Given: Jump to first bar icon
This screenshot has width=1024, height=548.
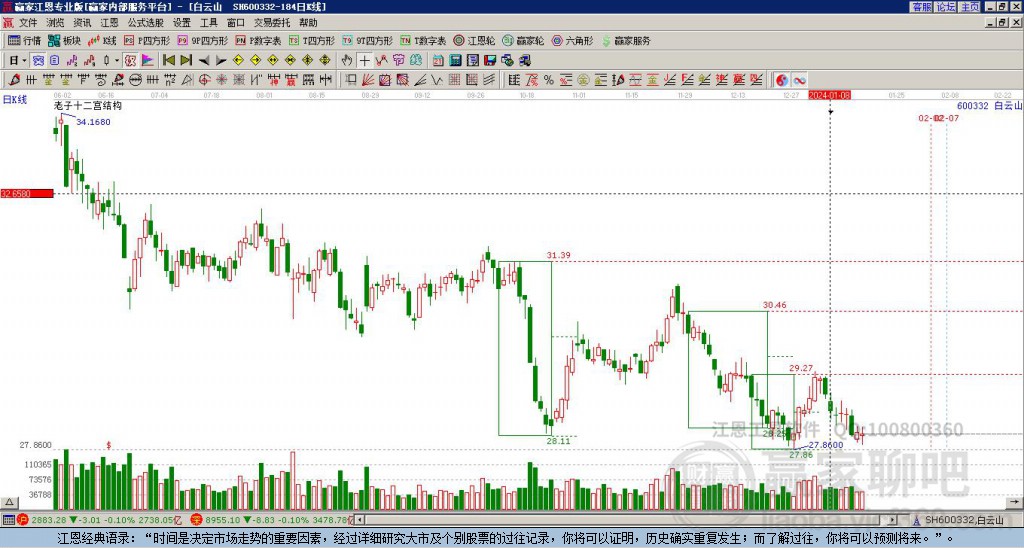Looking at the screenshot, I should point(168,60).
